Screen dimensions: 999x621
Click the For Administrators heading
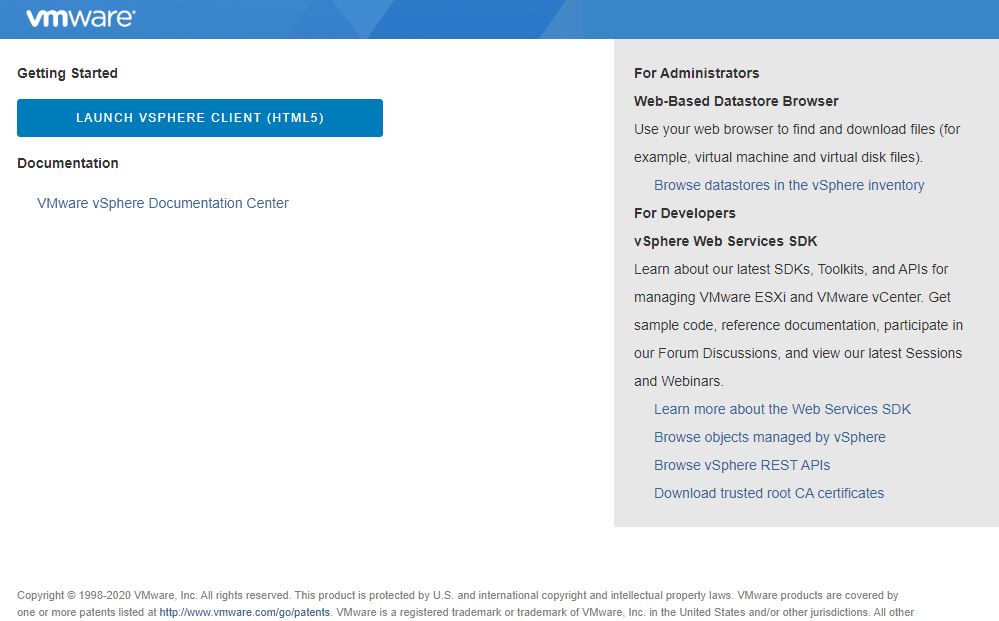696,73
